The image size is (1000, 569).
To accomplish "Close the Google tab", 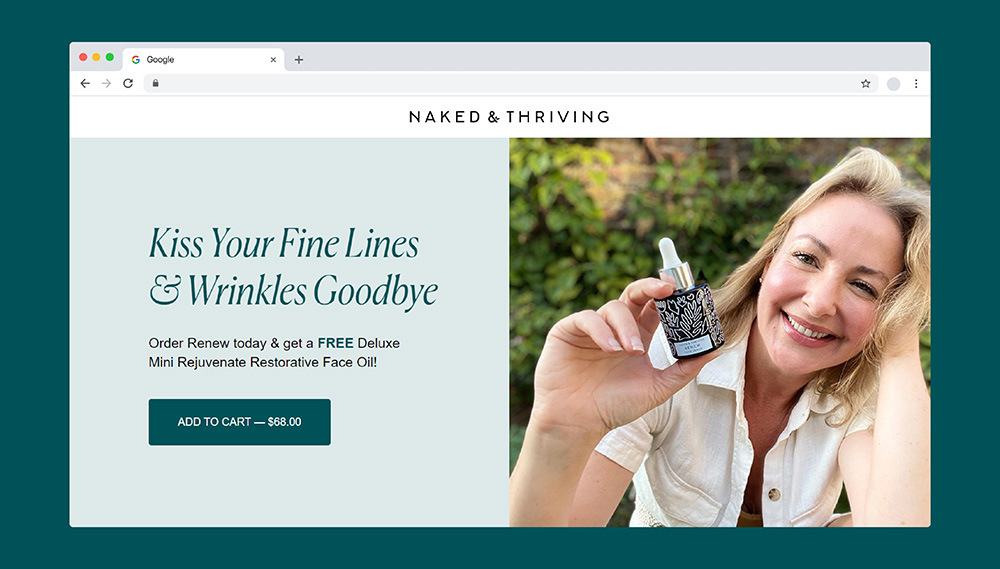I will pyautogui.click(x=273, y=60).
